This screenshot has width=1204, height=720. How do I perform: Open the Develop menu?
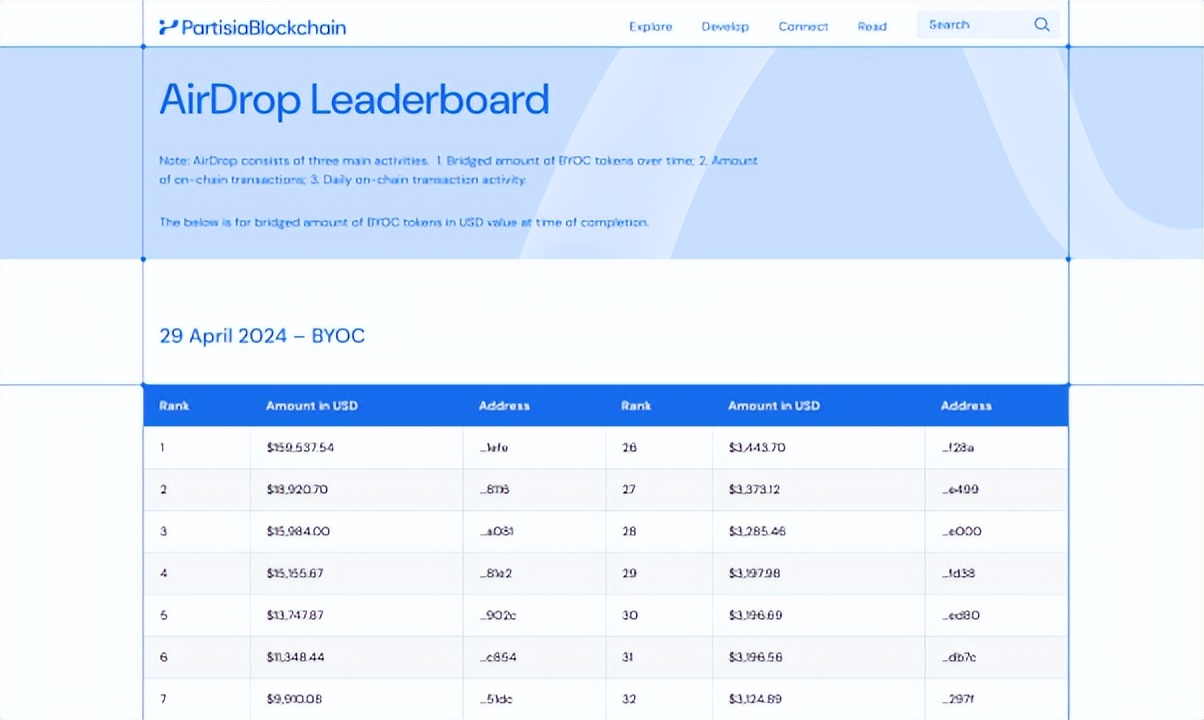[x=725, y=27]
